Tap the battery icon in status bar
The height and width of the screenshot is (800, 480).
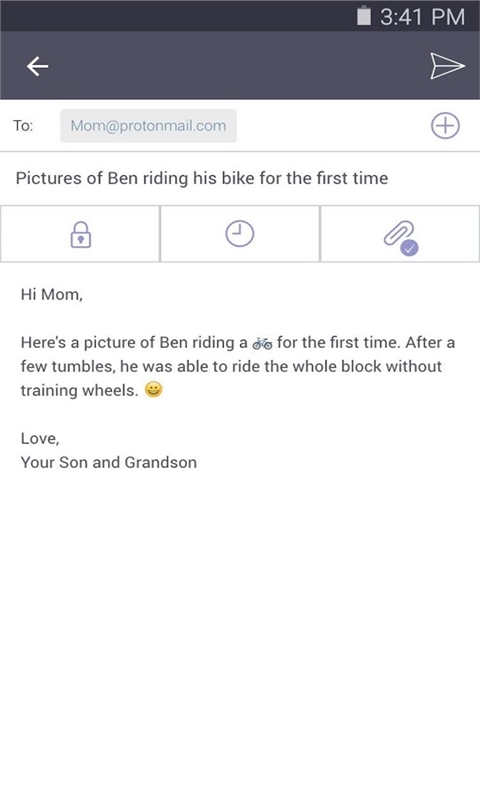pos(363,16)
